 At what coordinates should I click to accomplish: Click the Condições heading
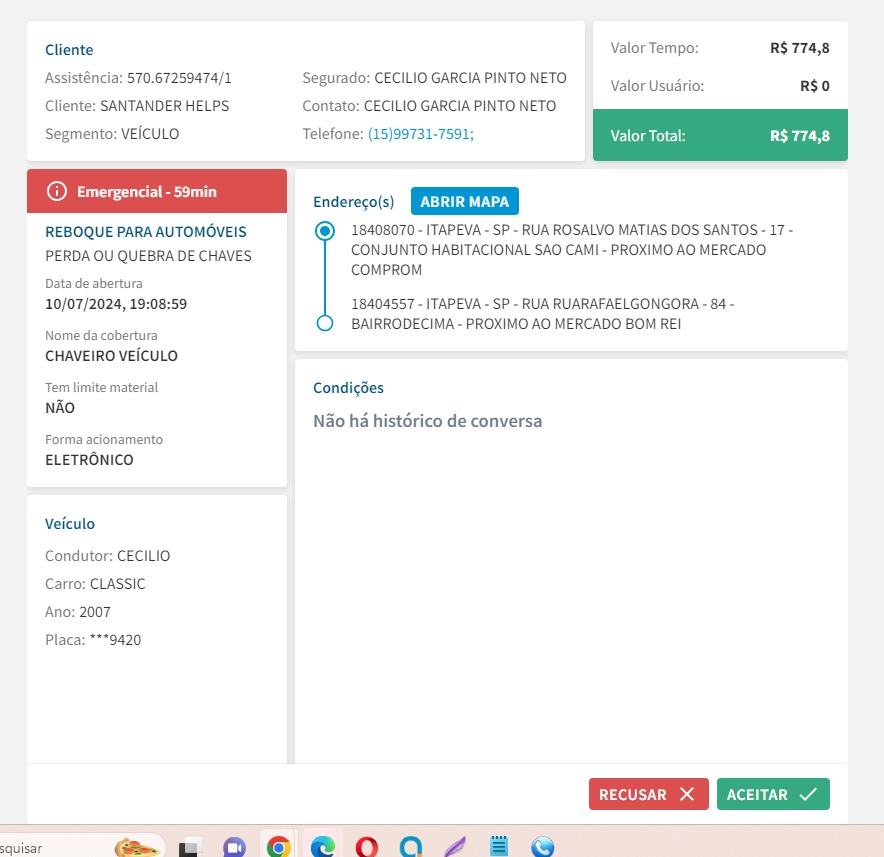coord(348,388)
